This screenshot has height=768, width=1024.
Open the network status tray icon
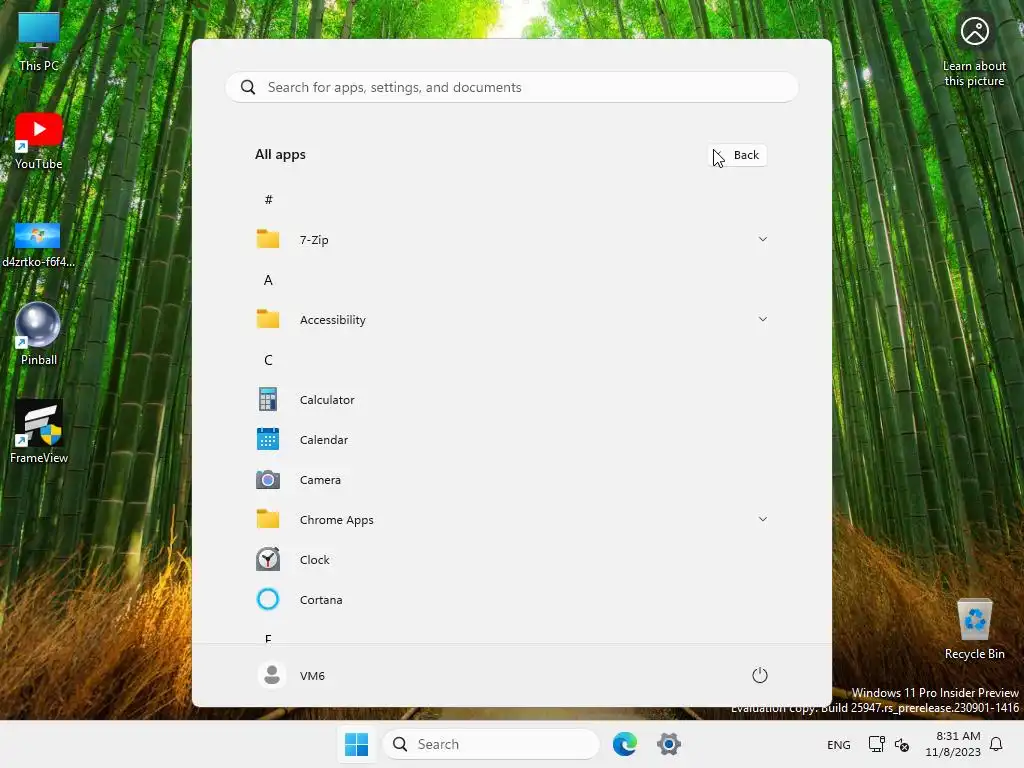(876, 744)
